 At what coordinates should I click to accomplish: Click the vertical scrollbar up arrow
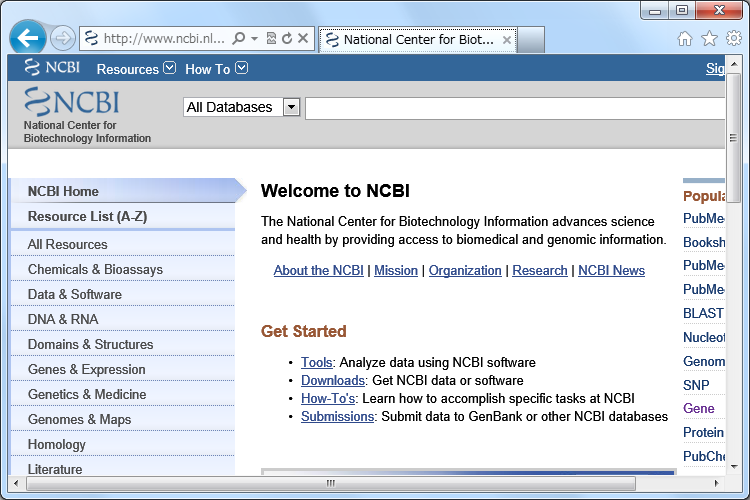pyautogui.click(x=734, y=64)
